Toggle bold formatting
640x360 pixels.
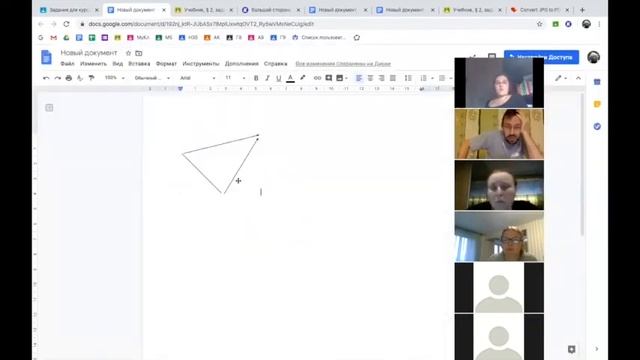(256, 78)
